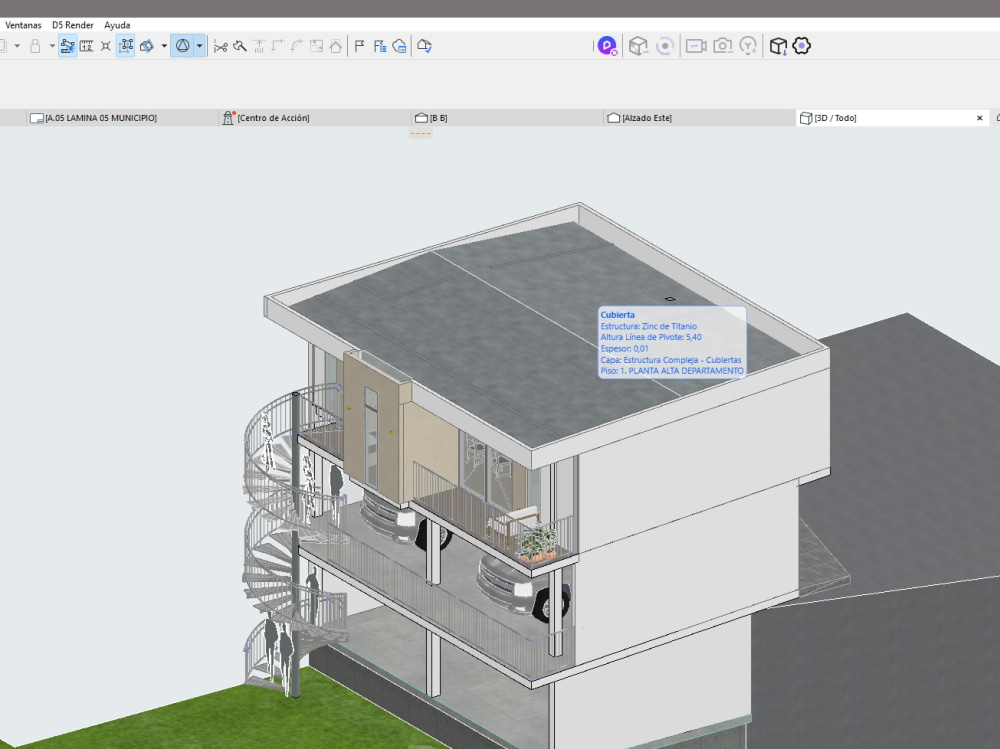Click the ruler measure icon
The height and width of the screenshot is (749, 1000).
pos(87,46)
